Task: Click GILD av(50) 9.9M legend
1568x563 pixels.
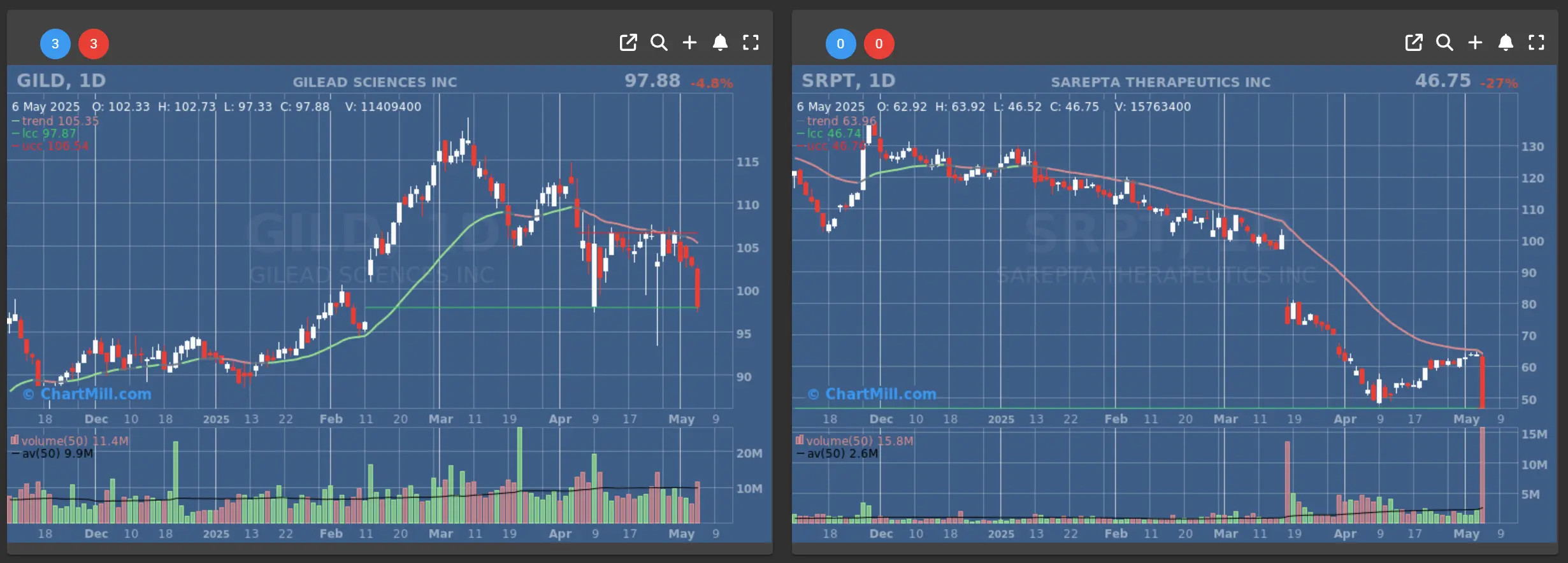Action: click(x=53, y=453)
